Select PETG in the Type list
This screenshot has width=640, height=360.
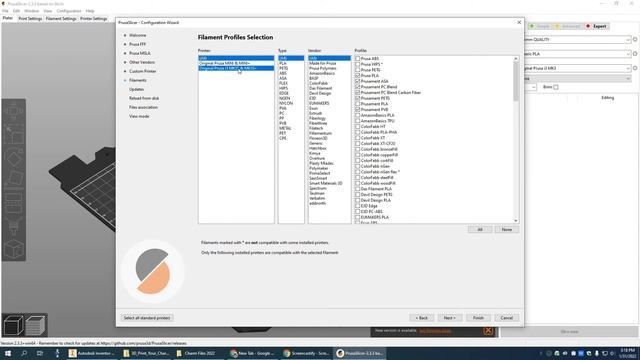point(291,68)
